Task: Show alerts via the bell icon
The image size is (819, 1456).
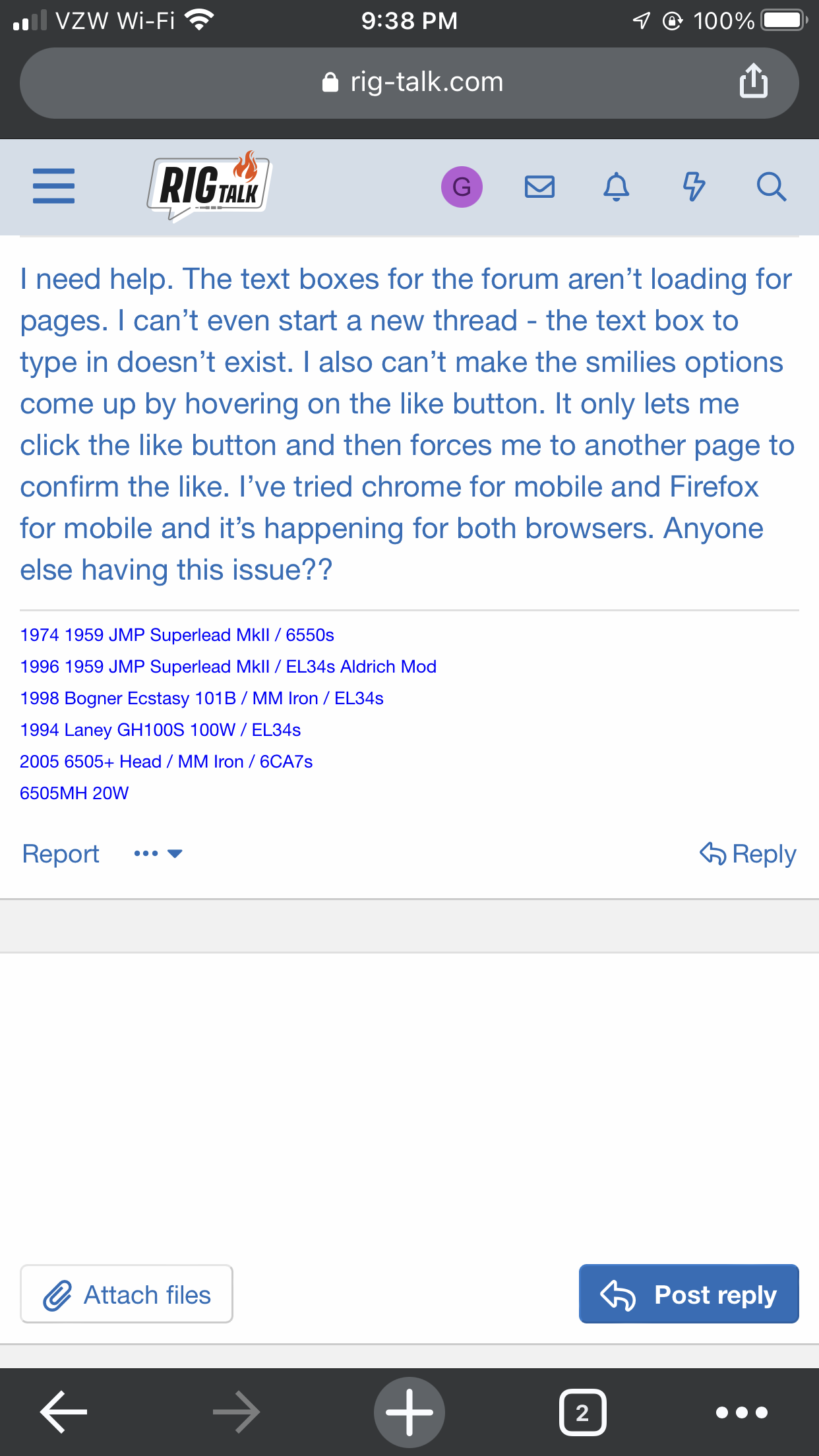Action: tap(617, 187)
